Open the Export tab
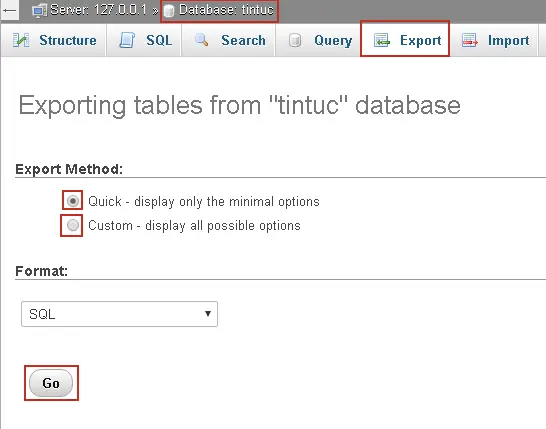 pos(405,39)
